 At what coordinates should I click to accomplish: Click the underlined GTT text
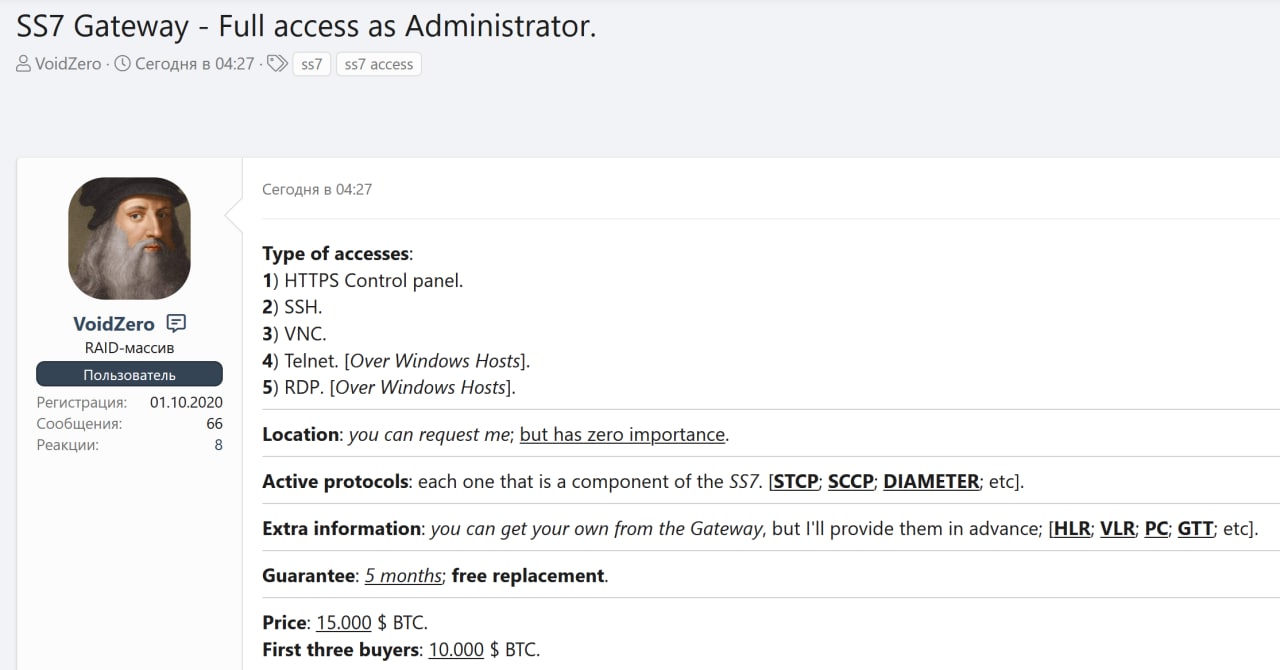tap(1195, 528)
